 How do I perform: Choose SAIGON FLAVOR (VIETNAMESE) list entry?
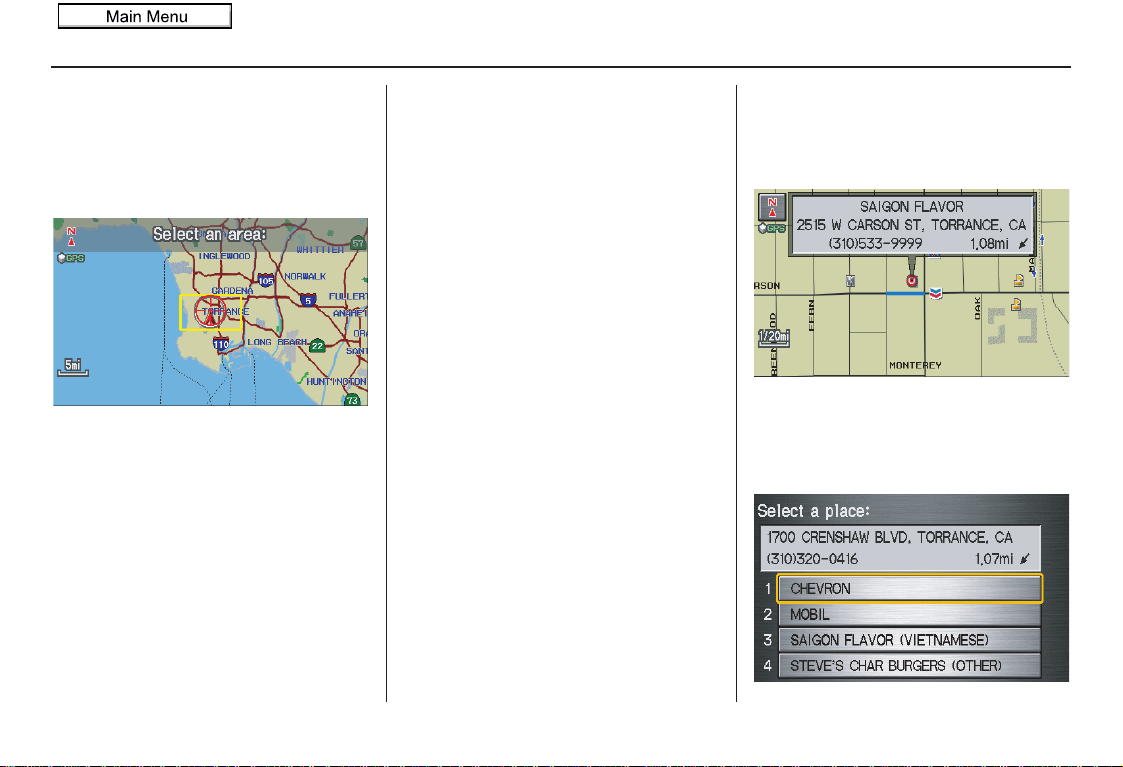click(910, 640)
